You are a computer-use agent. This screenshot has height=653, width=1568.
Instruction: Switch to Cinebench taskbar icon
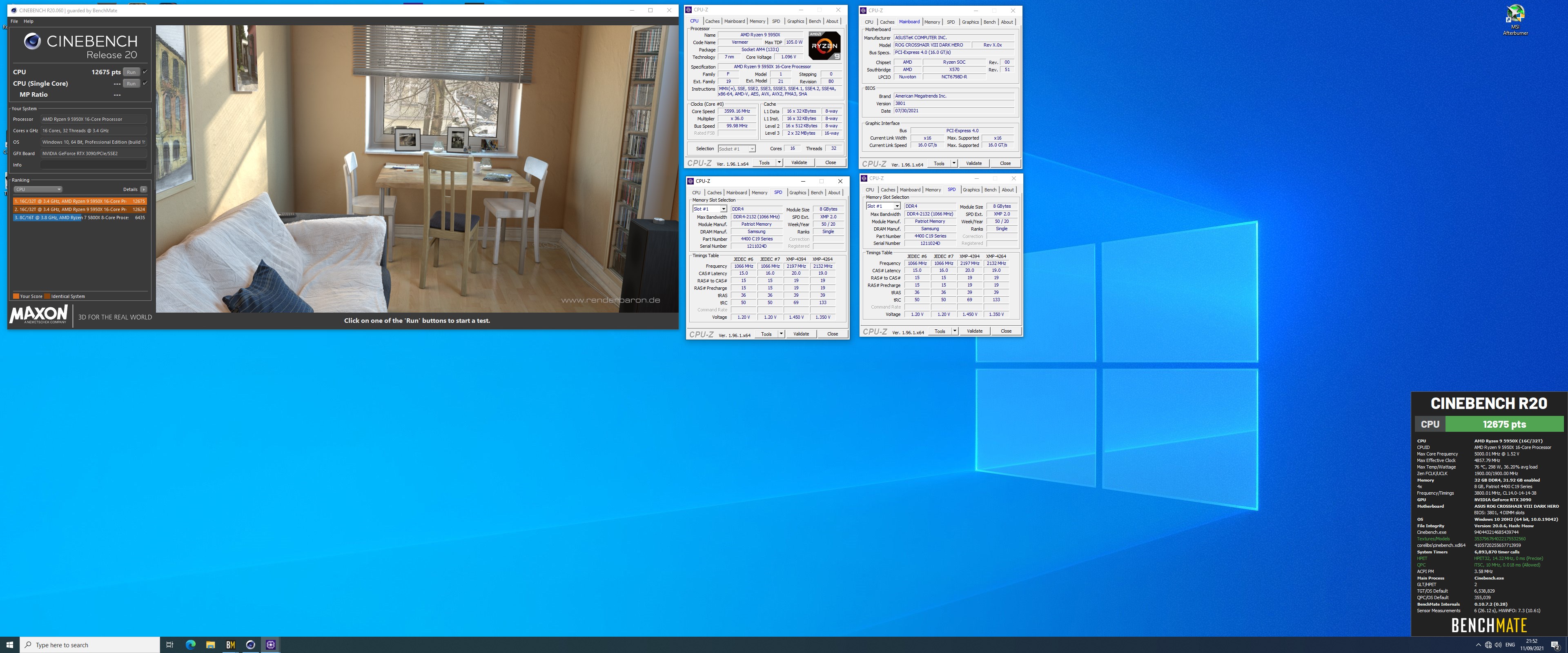(251, 644)
